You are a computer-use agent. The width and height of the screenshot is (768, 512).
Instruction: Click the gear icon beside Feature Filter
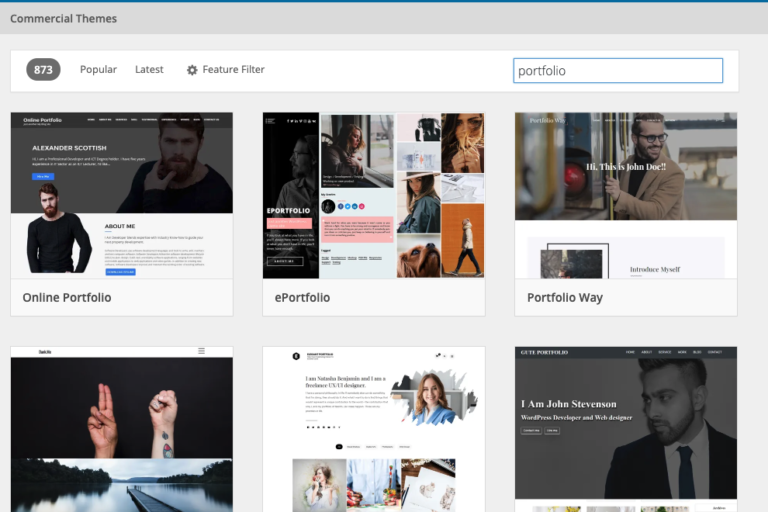(192, 70)
